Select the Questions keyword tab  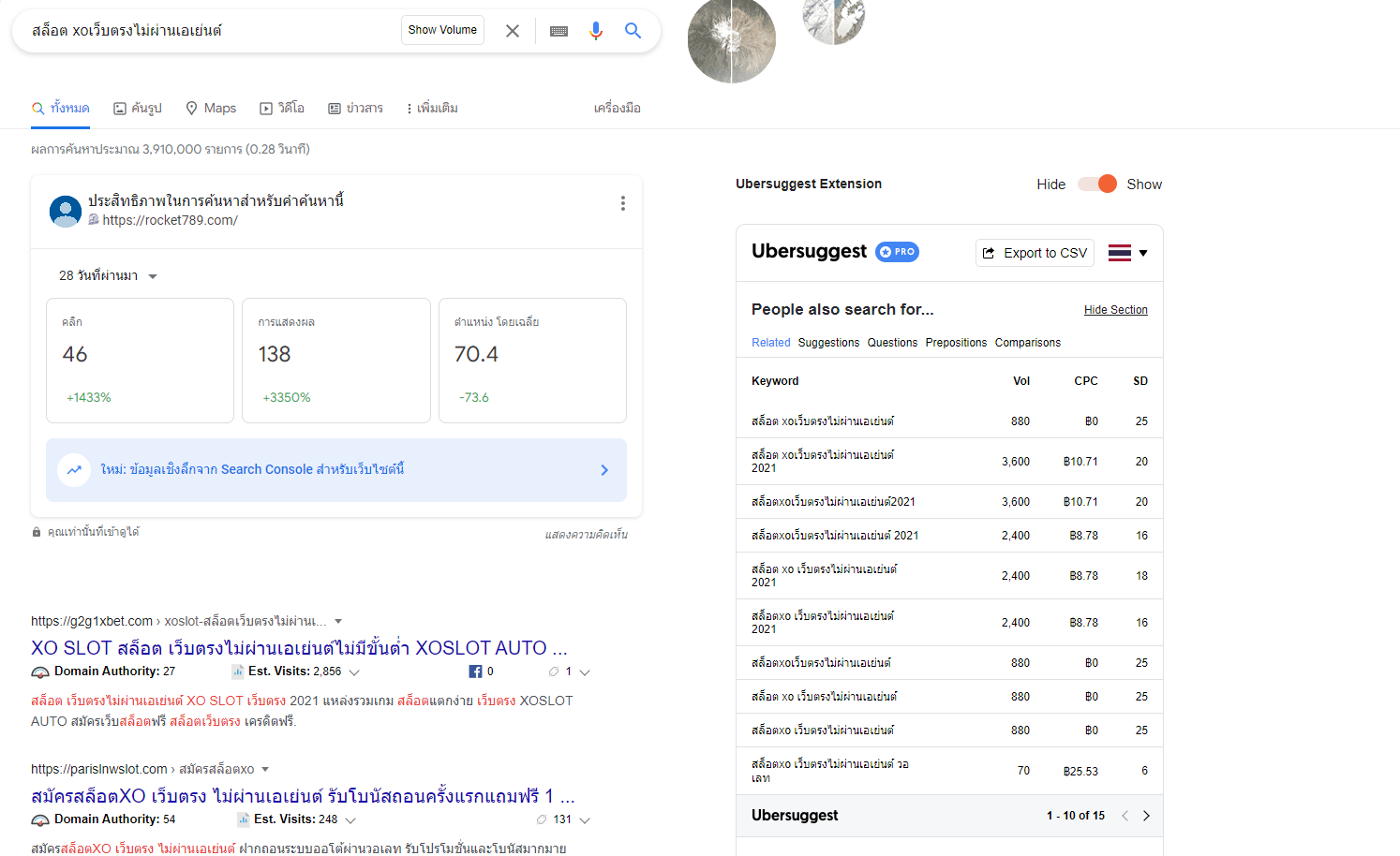tap(892, 343)
